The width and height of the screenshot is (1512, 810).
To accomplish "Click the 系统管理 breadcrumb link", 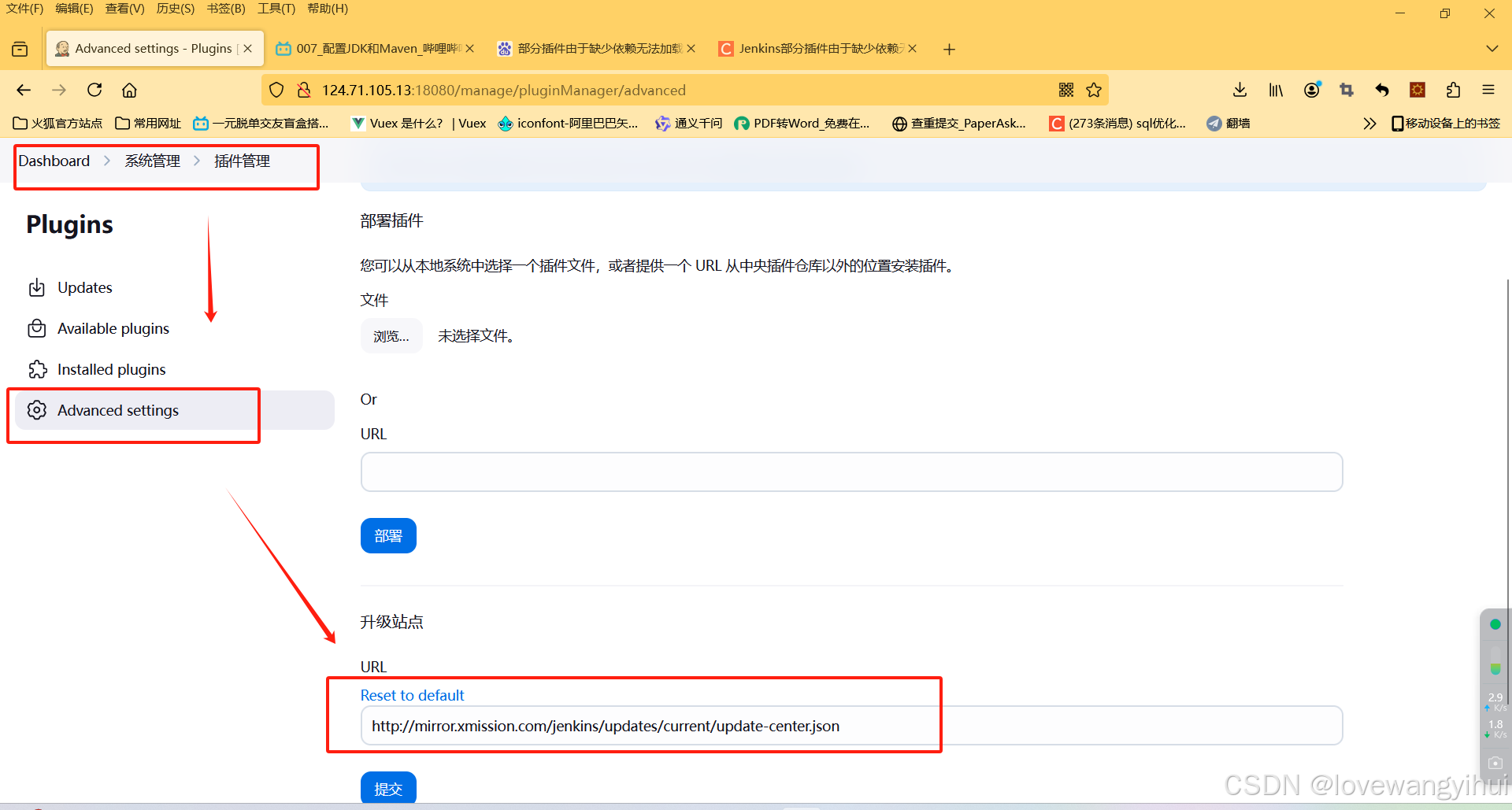I will pos(153,161).
